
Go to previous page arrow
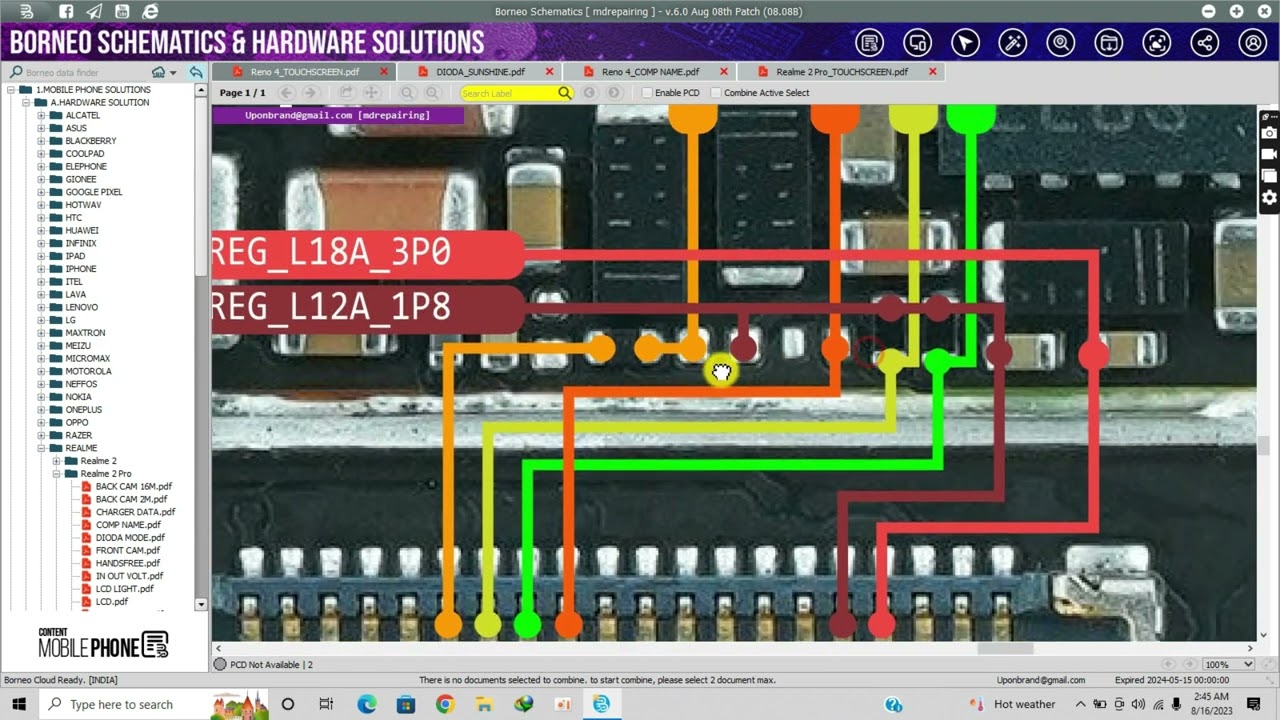point(286,93)
